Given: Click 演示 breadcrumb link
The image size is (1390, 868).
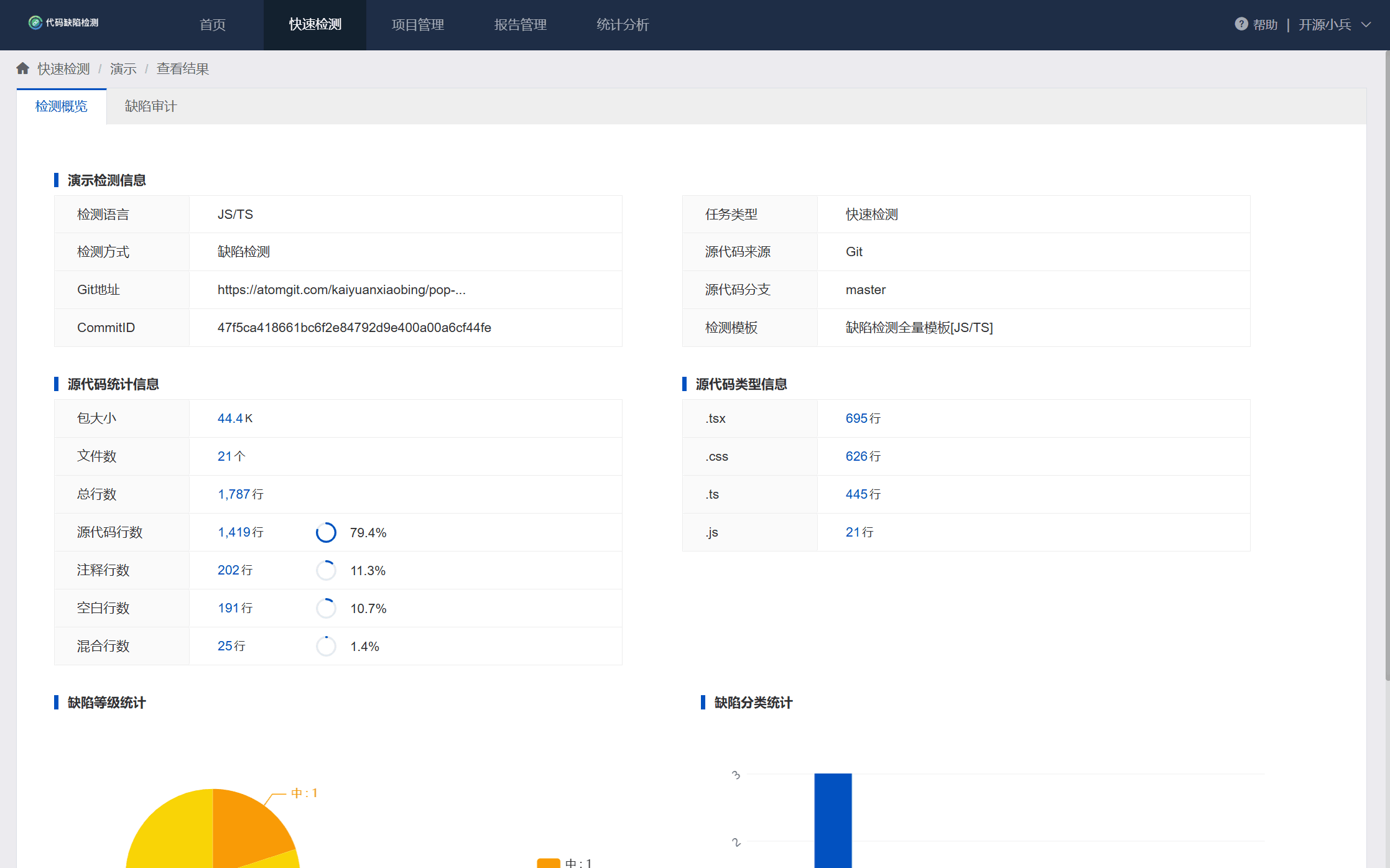Looking at the screenshot, I should [123, 69].
